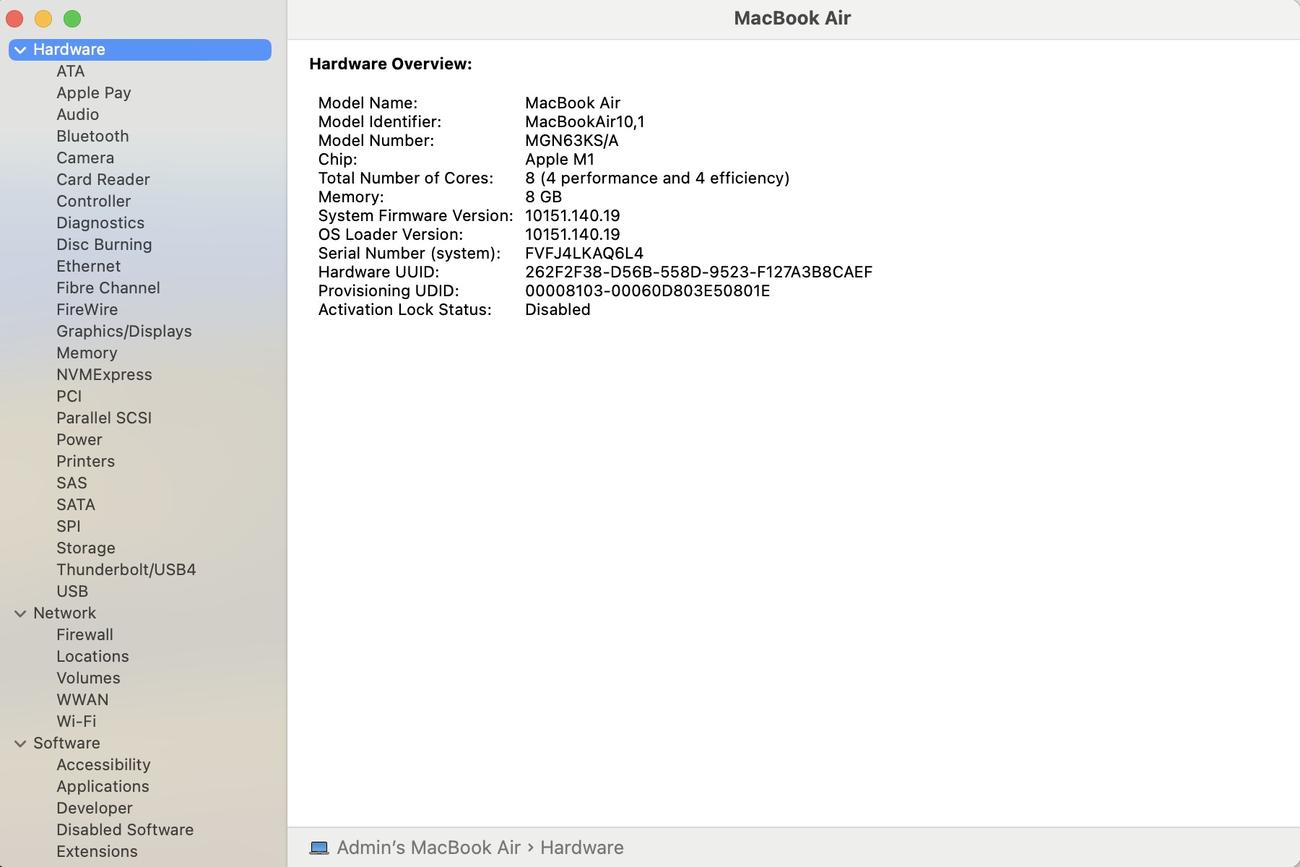
Task: Select the Software category heading
Action: point(66,743)
